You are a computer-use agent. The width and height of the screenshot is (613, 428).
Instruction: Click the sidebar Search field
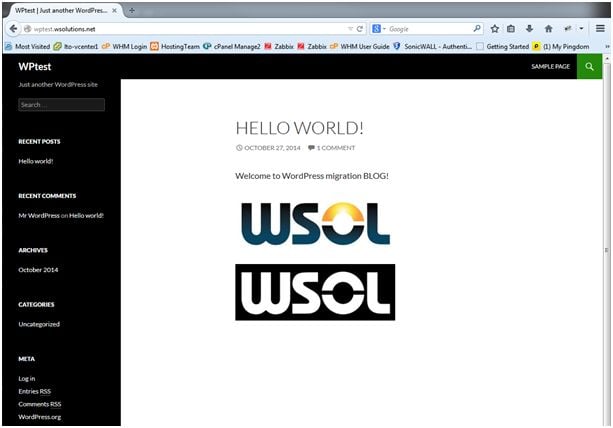pyautogui.click(x=61, y=104)
